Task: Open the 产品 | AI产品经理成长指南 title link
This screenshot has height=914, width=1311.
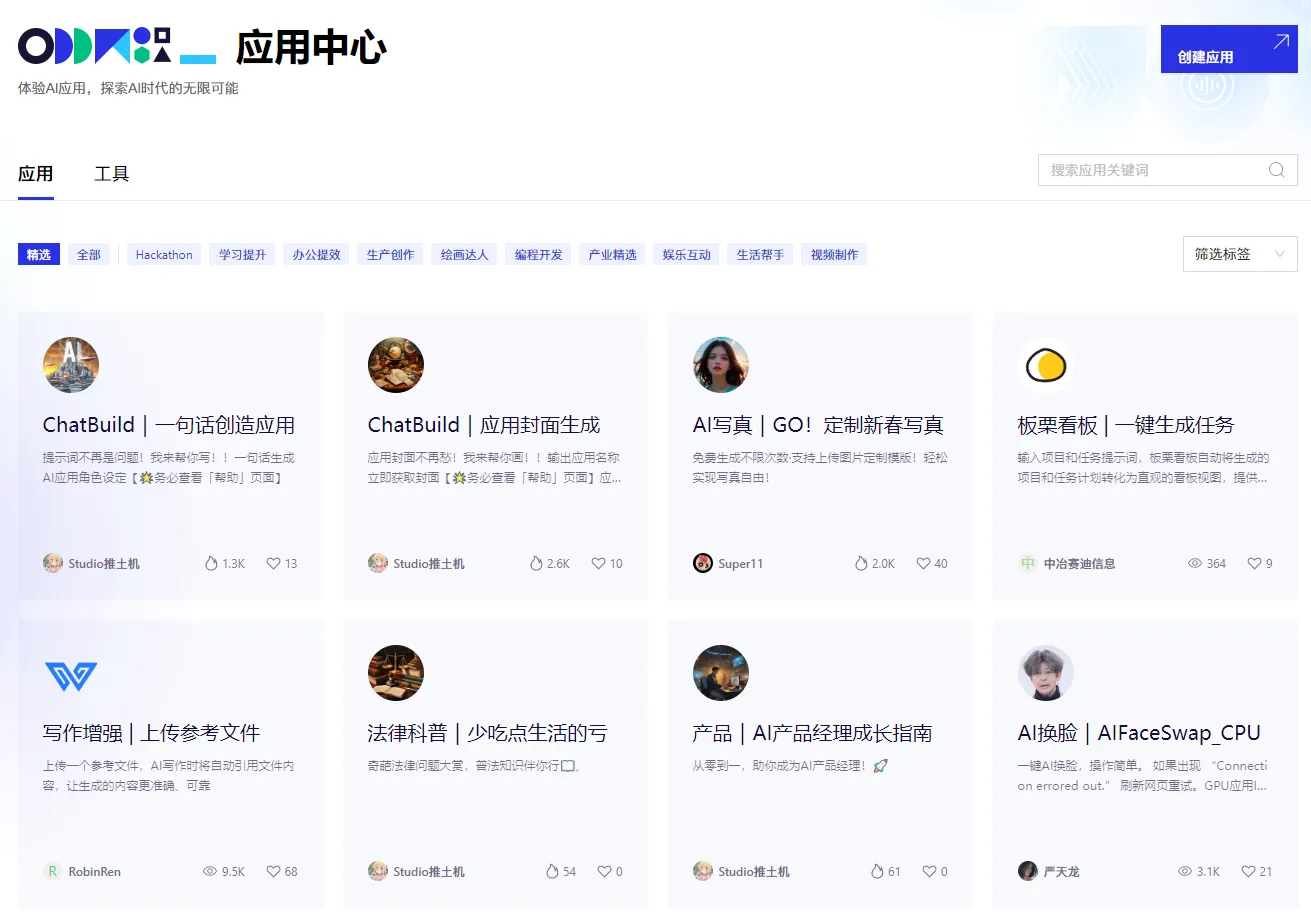Action: (x=812, y=733)
